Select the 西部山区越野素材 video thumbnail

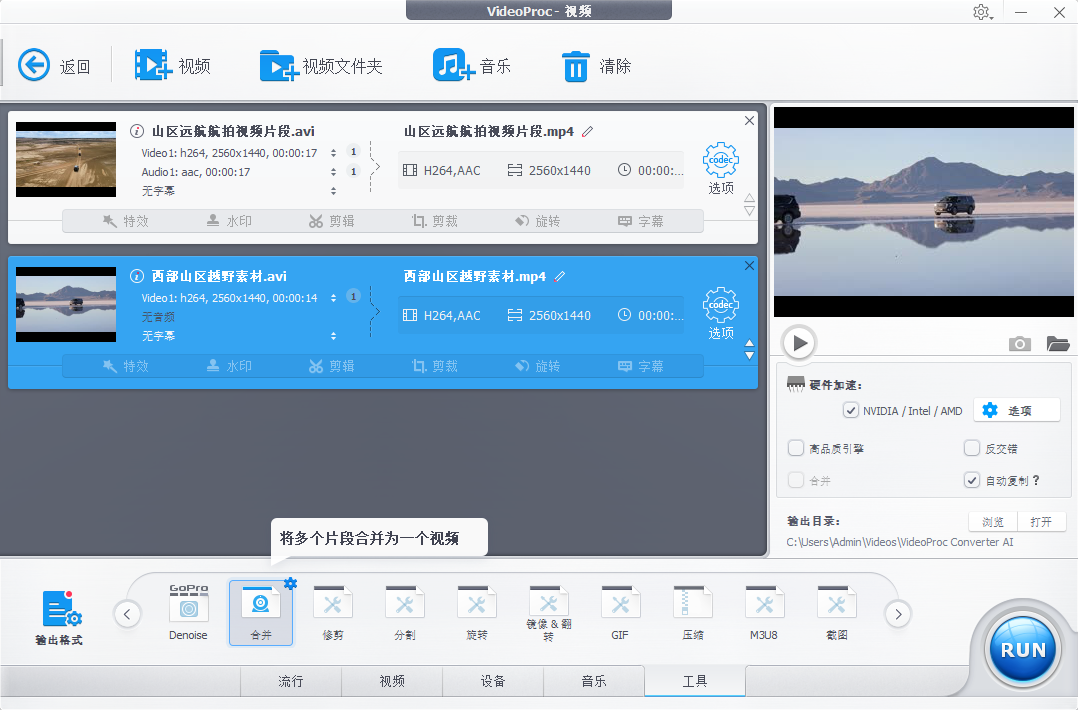coord(65,304)
